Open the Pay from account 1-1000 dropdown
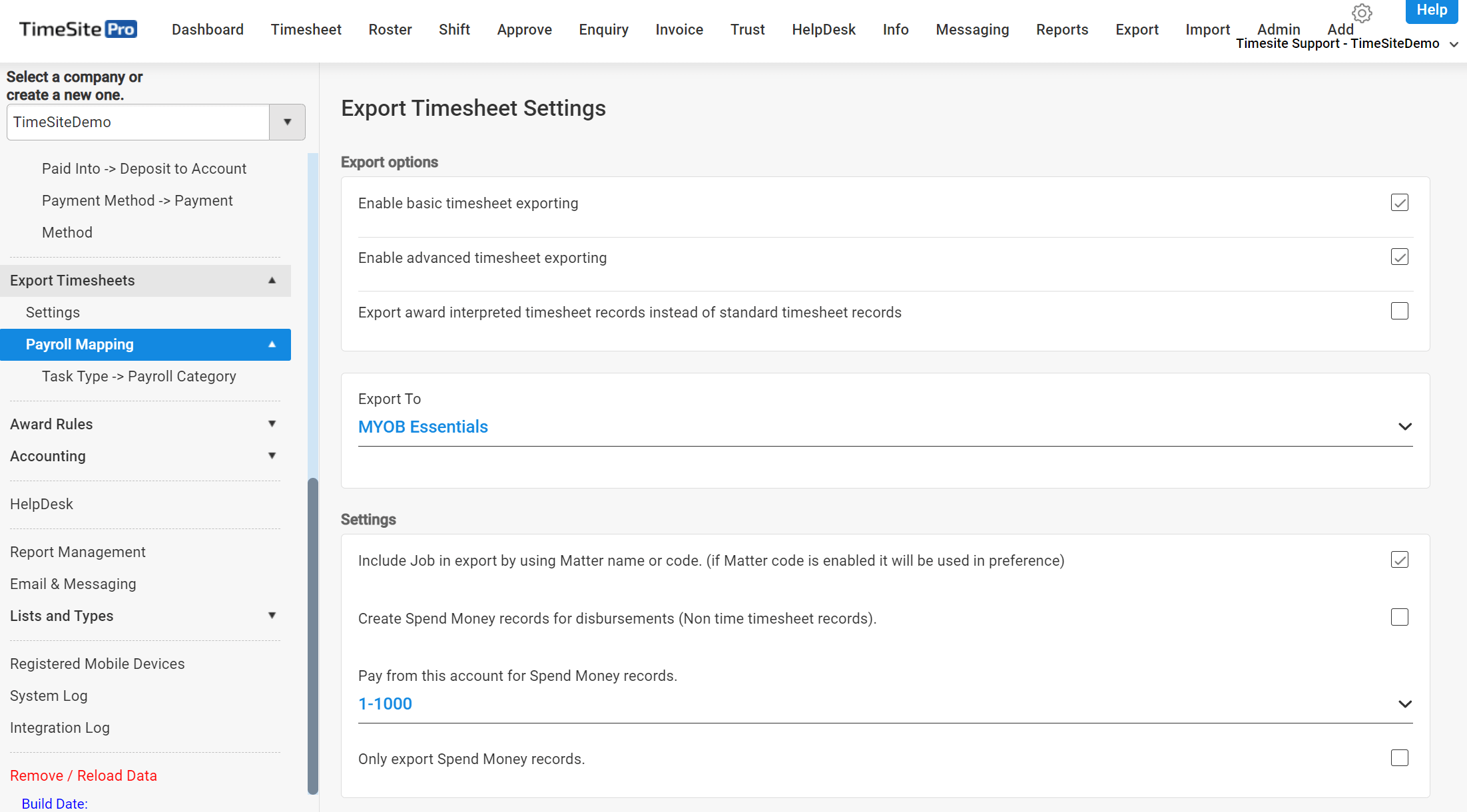 click(885, 704)
